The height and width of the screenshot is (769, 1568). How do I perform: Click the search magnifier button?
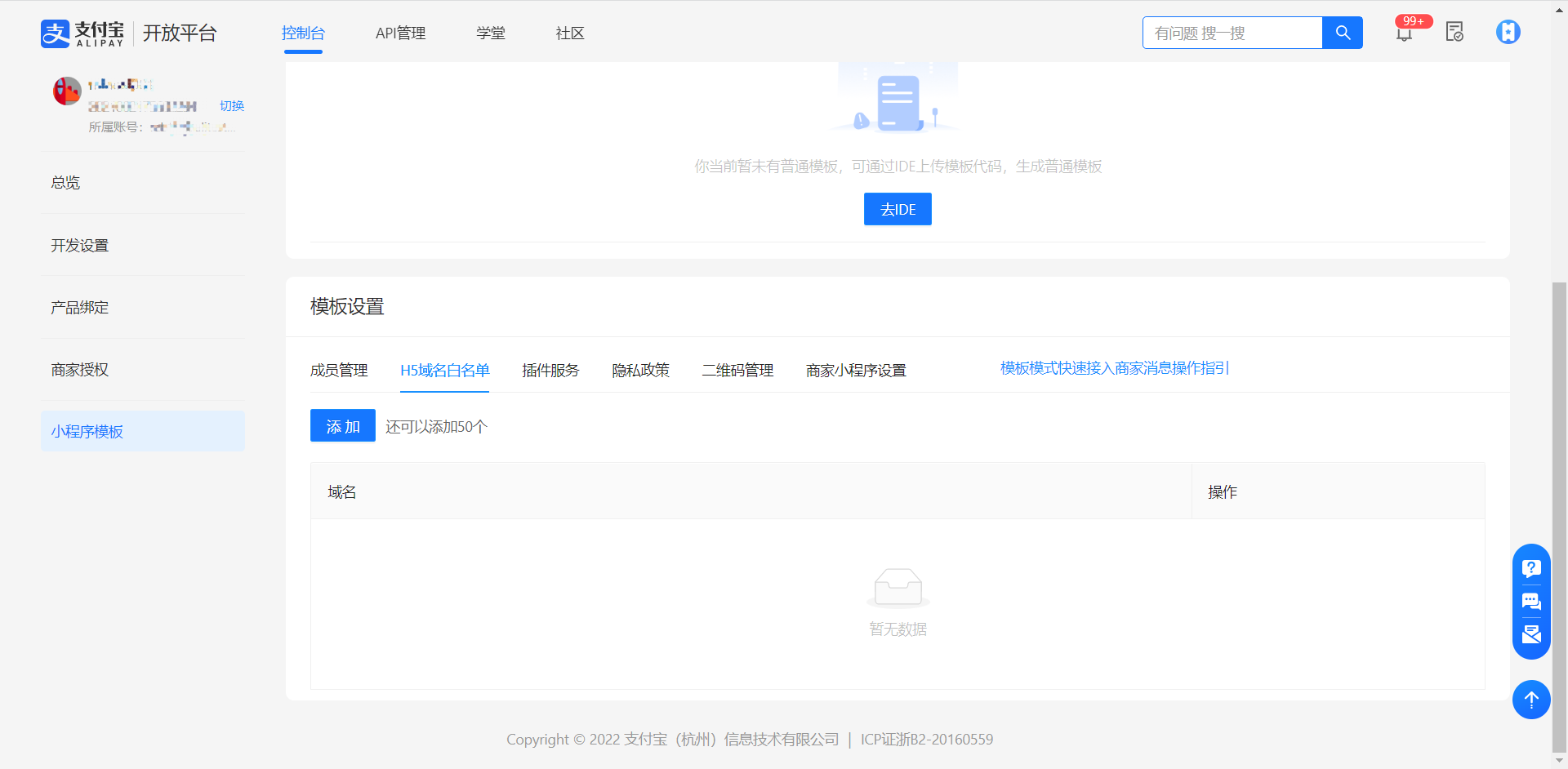point(1343,33)
